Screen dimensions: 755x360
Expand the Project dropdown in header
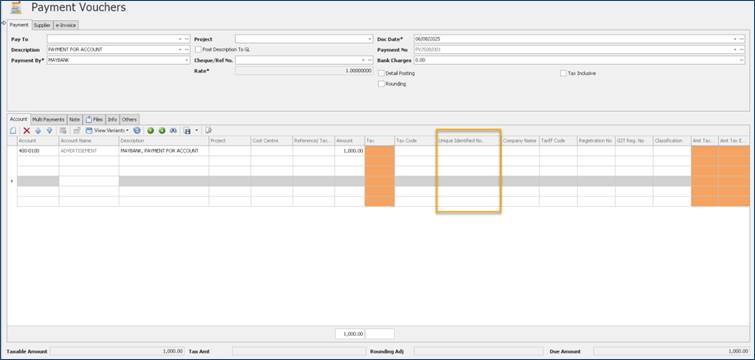(x=370, y=39)
